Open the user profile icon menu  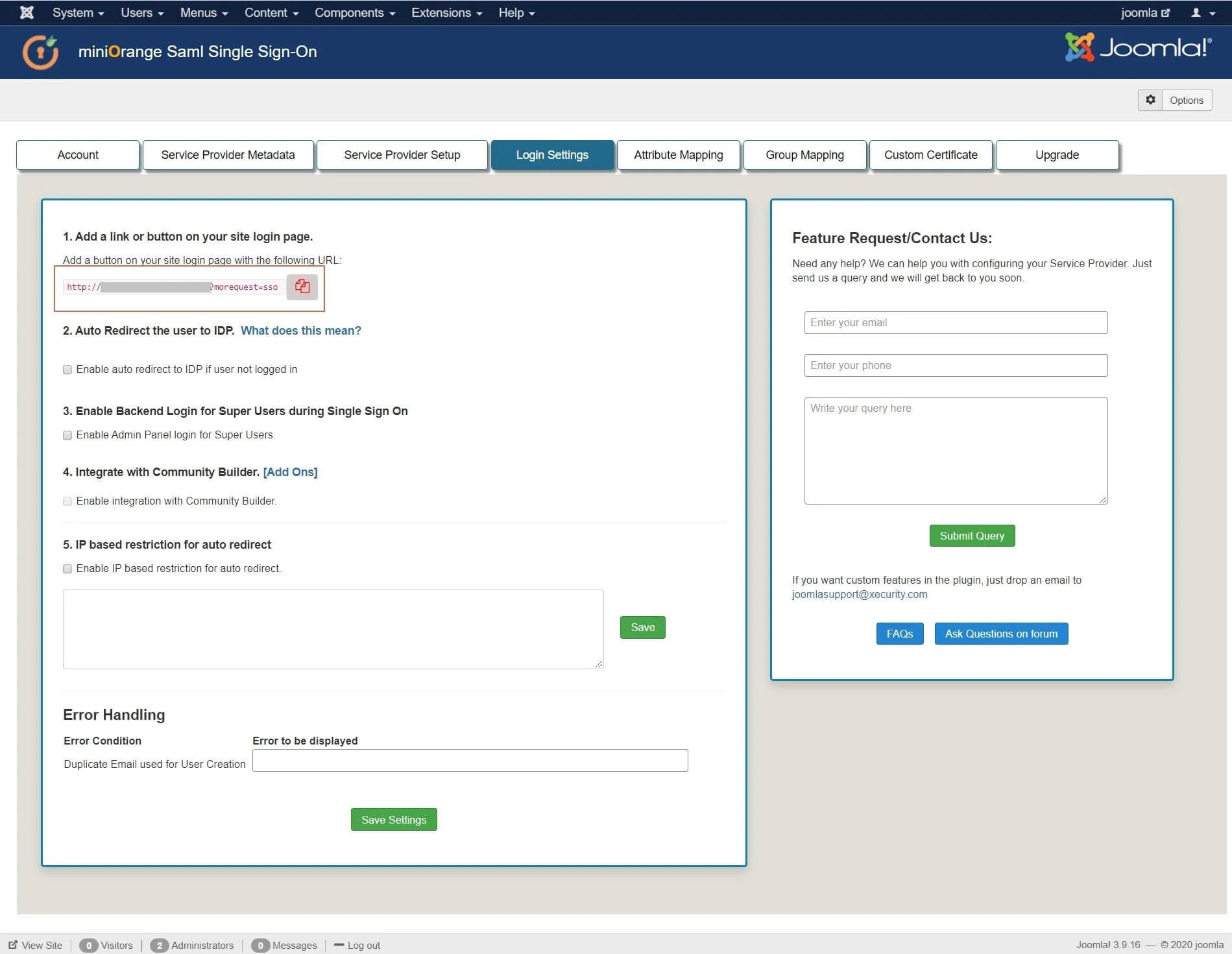pos(1203,12)
